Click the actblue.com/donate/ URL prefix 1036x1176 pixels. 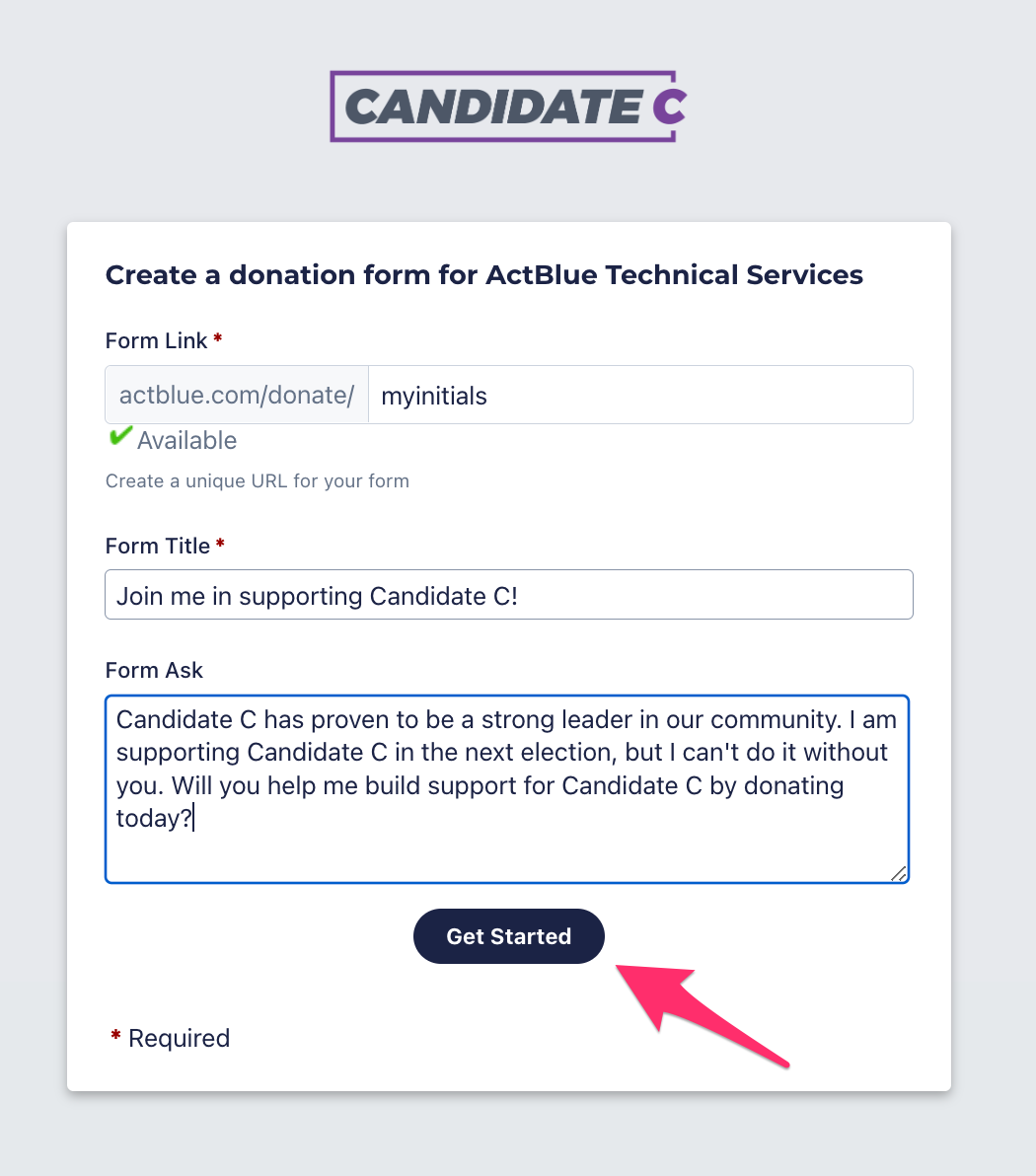(237, 396)
